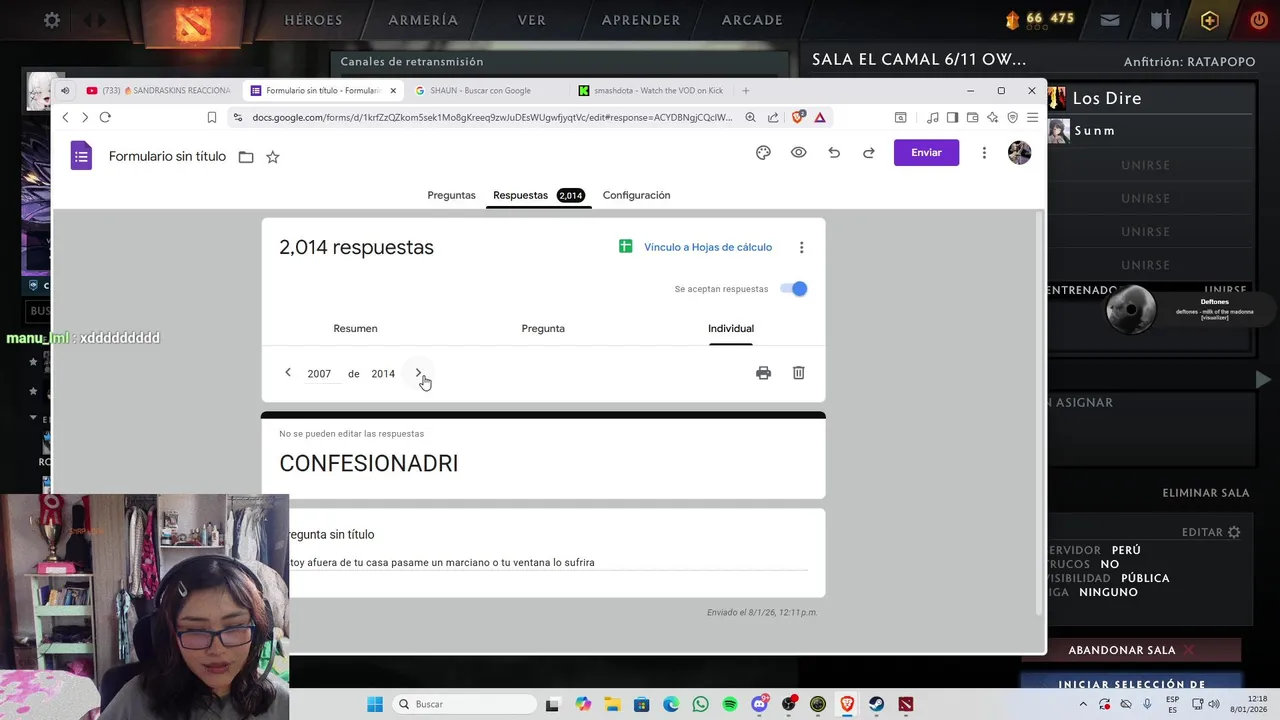Image resolution: width=1280 pixels, height=720 pixels.
Task: Click ELIMINAR SALA in Dota lobby
Action: coord(1206,493)
